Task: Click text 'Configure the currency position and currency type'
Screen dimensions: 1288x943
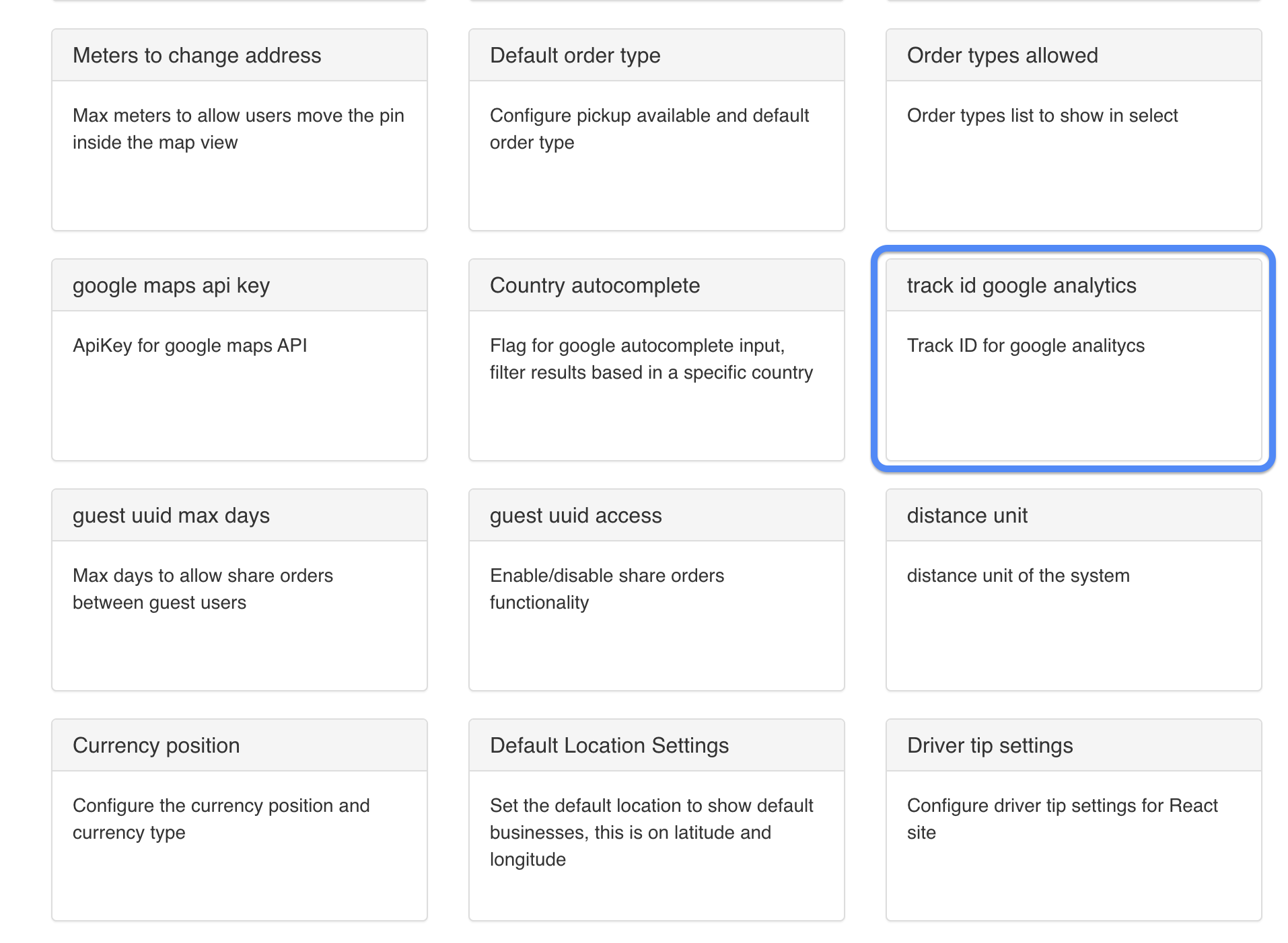Action: pyautogui.click(x=221, y=819)
